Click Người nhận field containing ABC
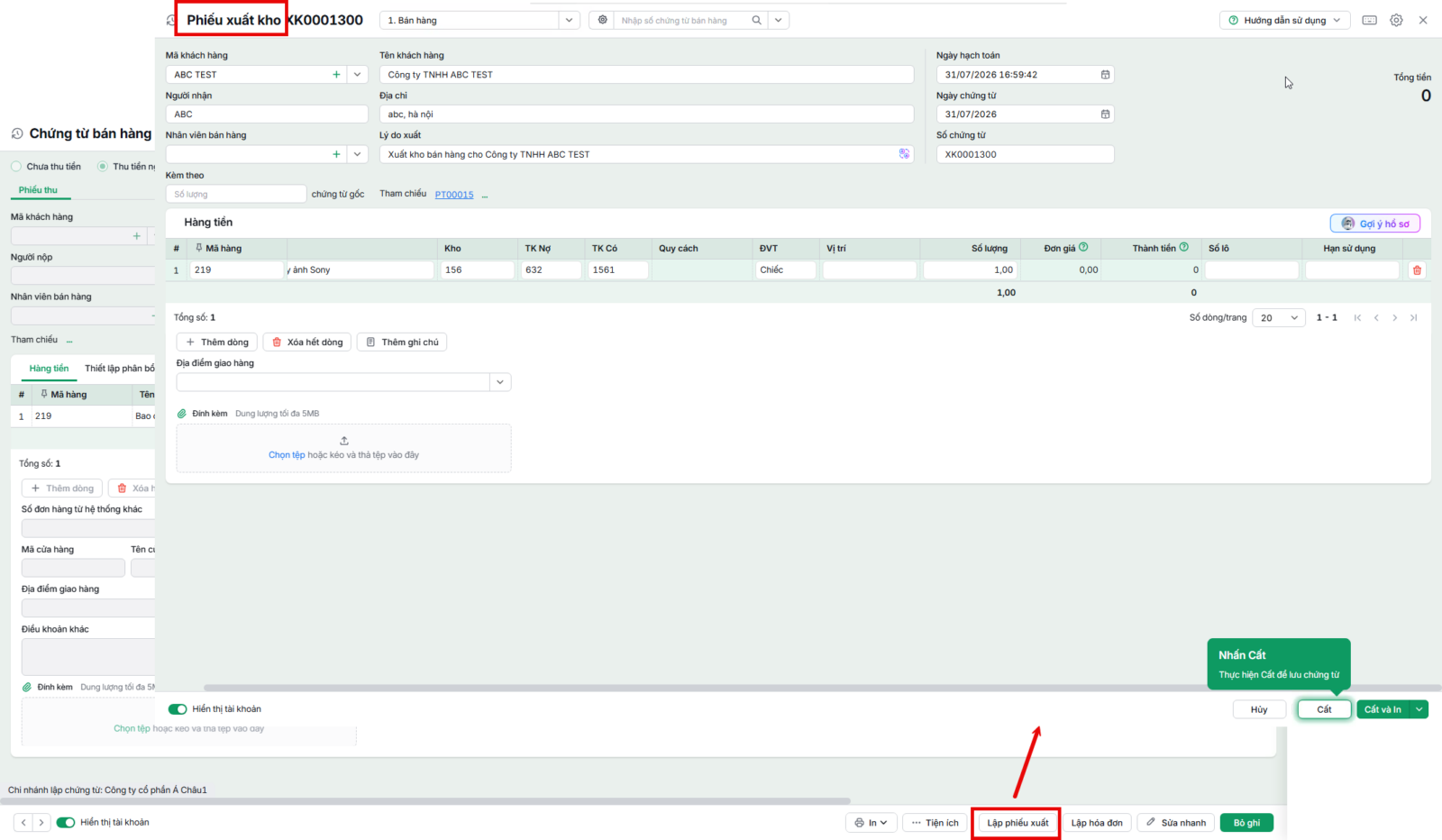Image resolution: width=1442 pixels, height=840 pixels. [267, 114]
